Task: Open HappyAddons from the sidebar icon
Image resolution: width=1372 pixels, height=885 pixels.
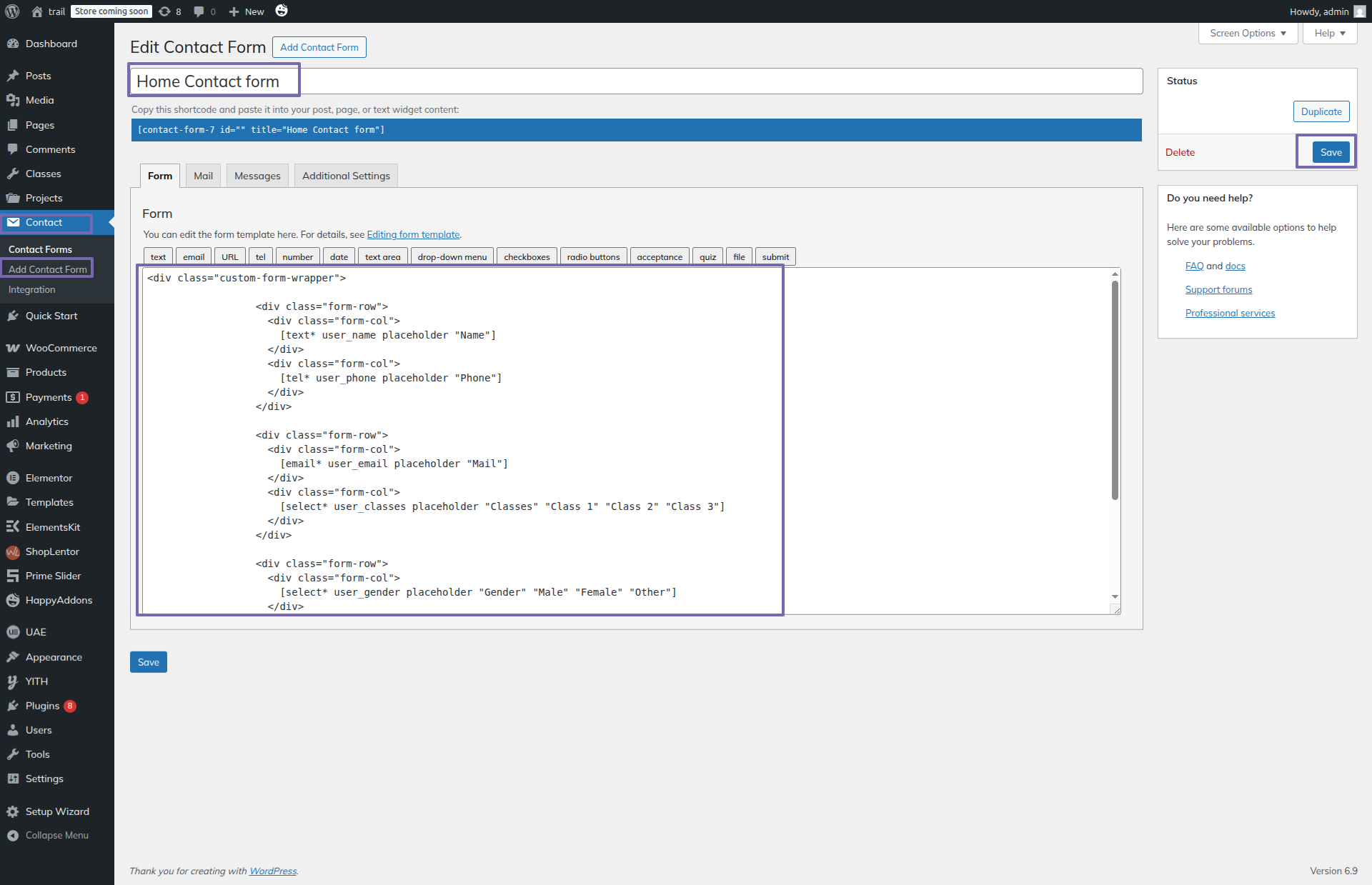Action: [13, 601]
